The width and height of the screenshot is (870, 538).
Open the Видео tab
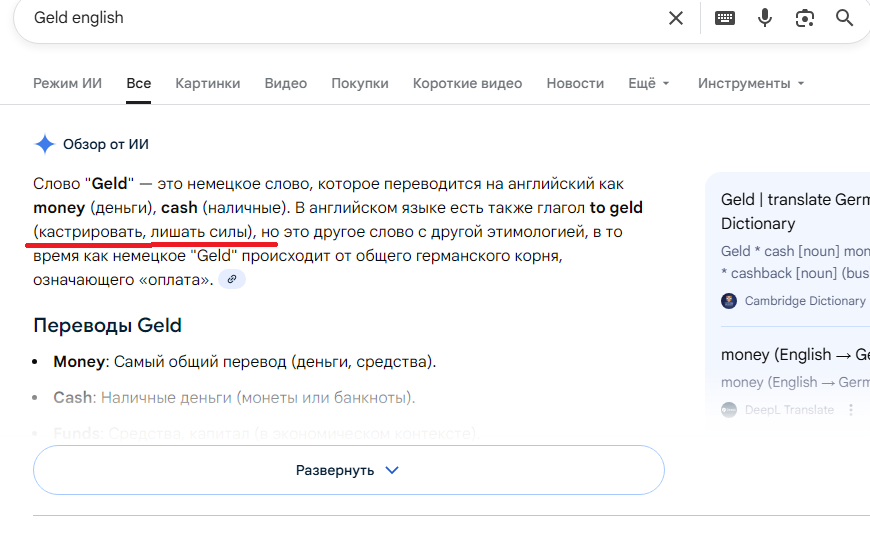286,83
